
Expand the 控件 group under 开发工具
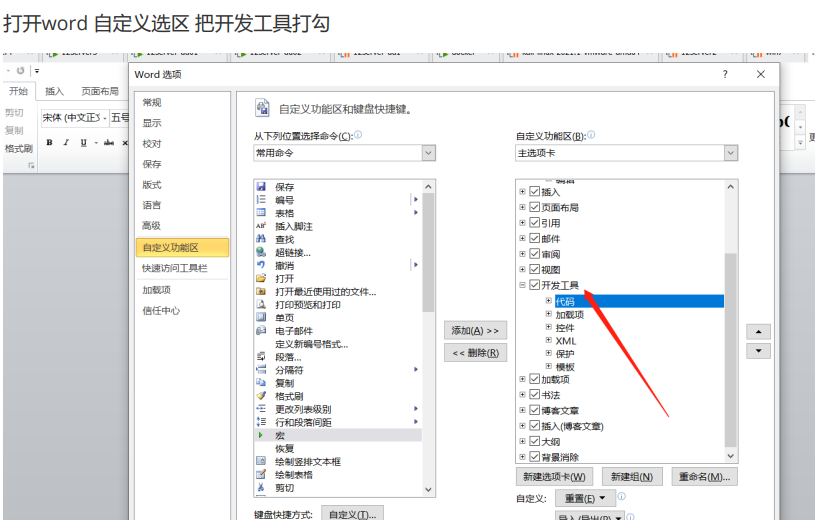point(548,327)
